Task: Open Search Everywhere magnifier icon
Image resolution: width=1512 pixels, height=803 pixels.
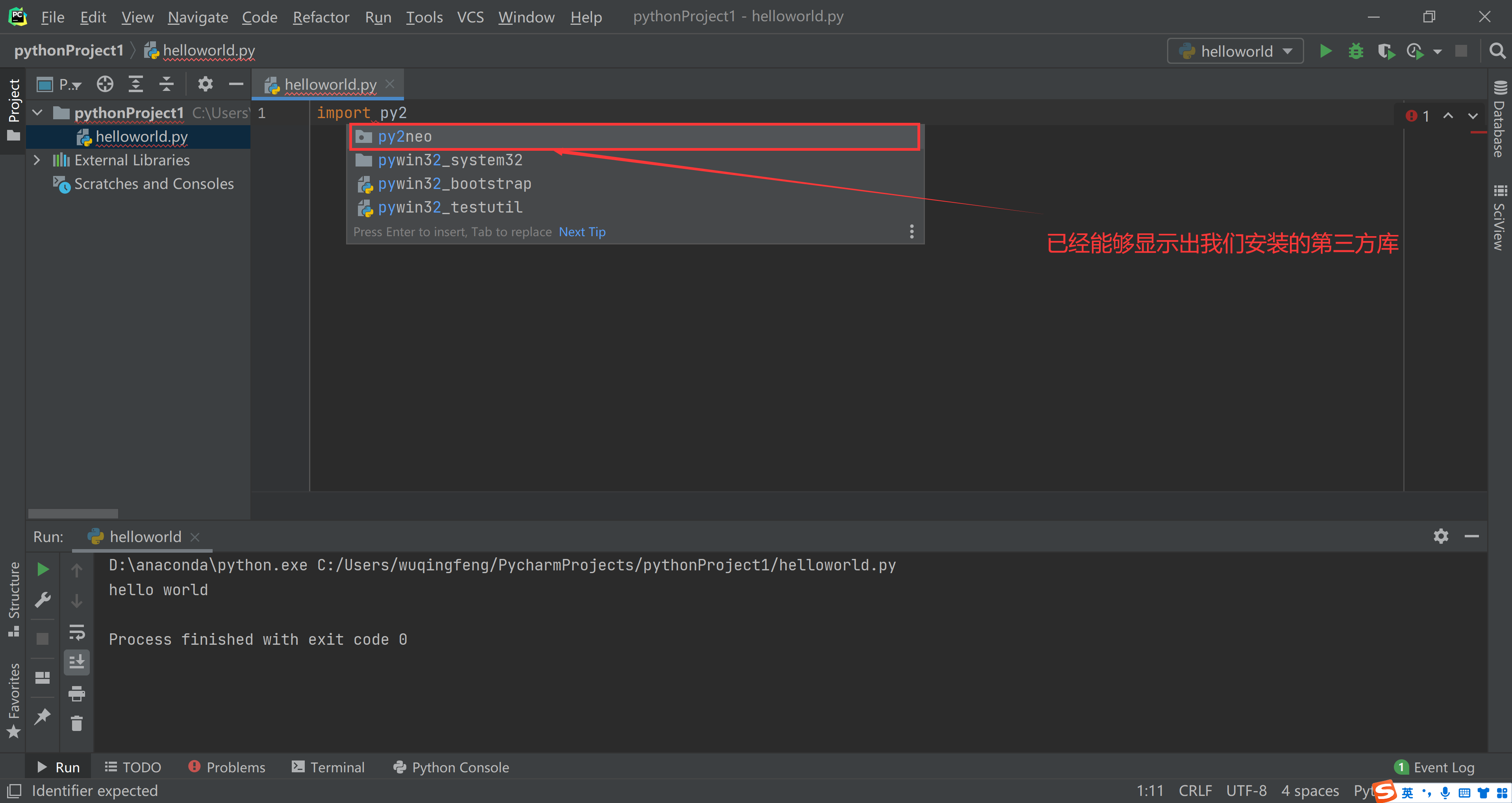Action: [1497, 51]
